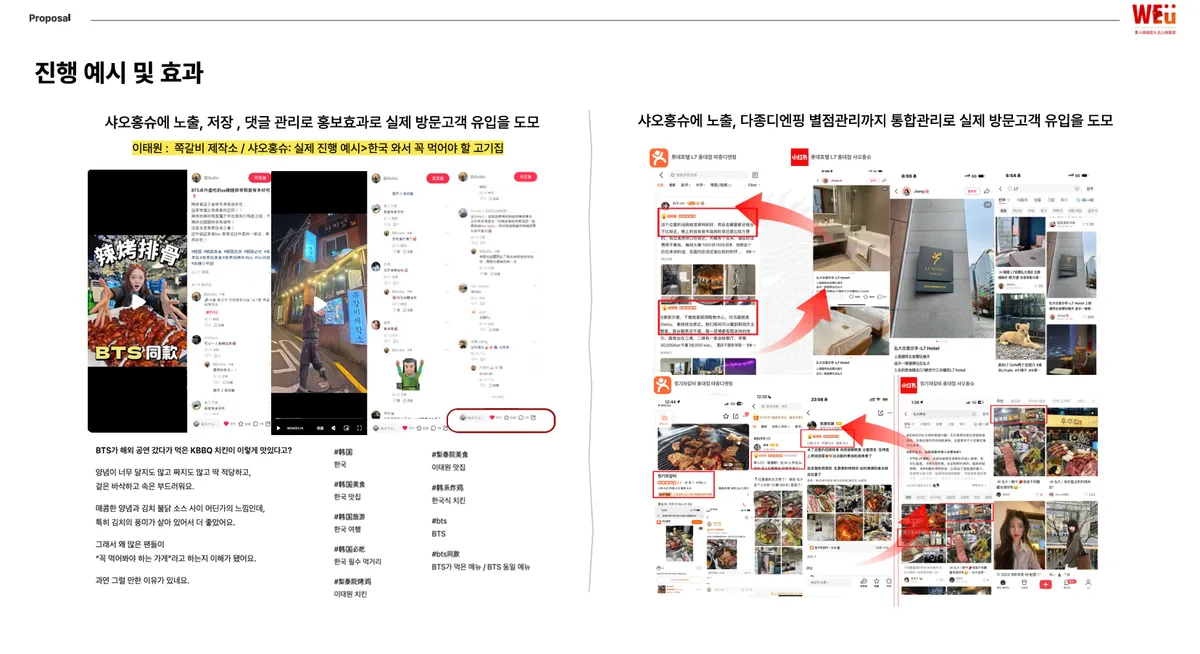Select hashtag text '#bts同款'
The width and height of the screenshot is (1200, 654).
coord(445,554)
